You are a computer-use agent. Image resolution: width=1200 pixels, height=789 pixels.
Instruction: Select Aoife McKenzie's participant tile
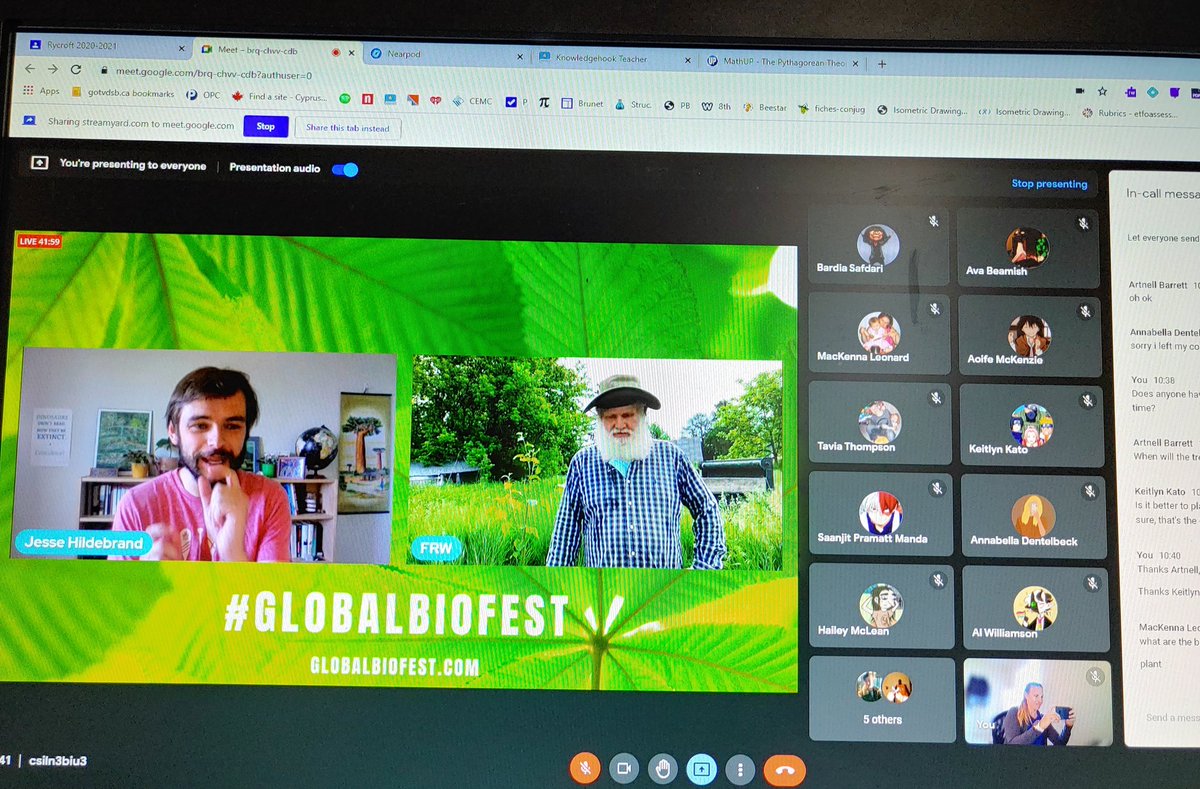[1029, 337]
